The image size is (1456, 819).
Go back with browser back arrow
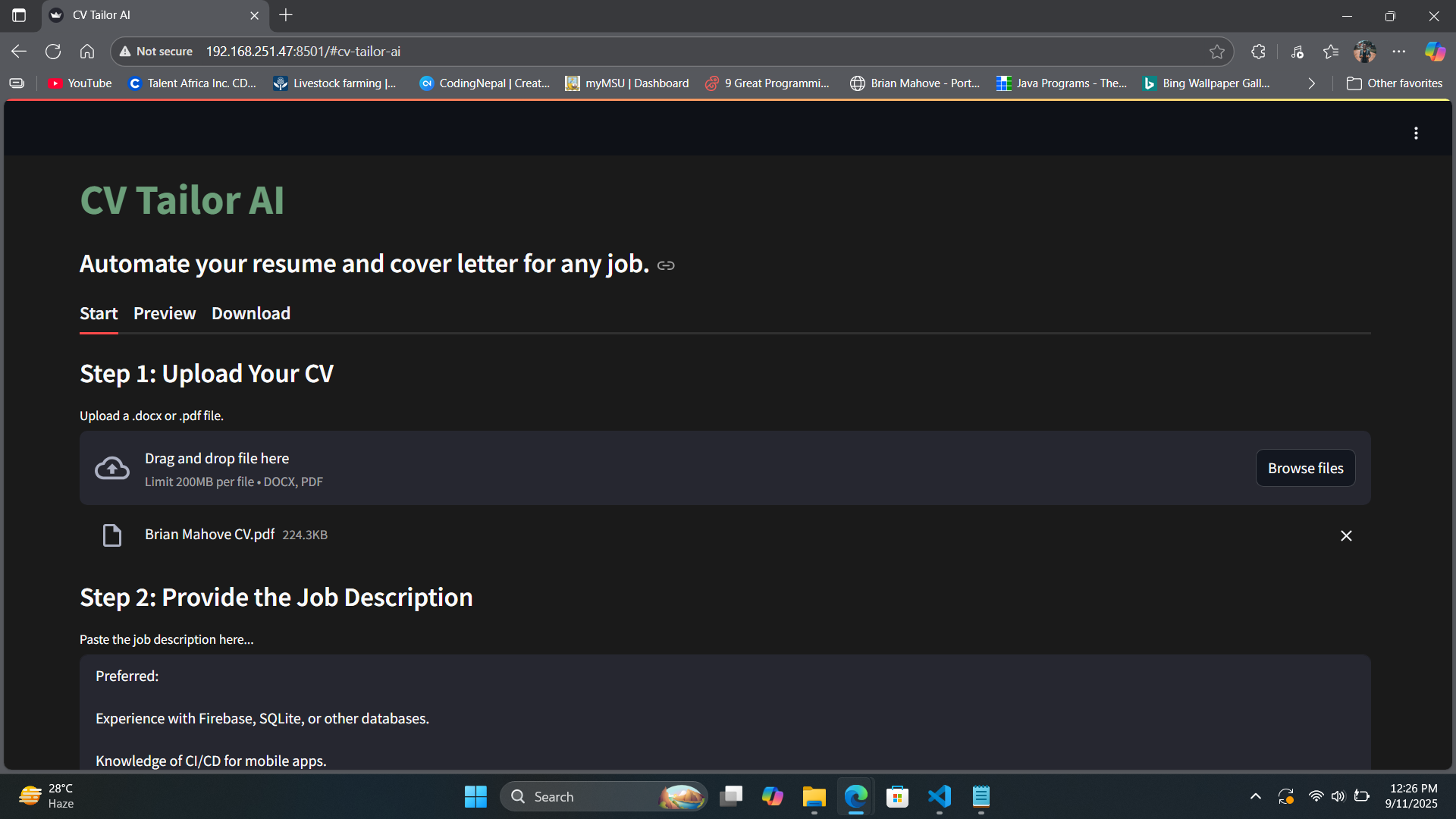19,52
